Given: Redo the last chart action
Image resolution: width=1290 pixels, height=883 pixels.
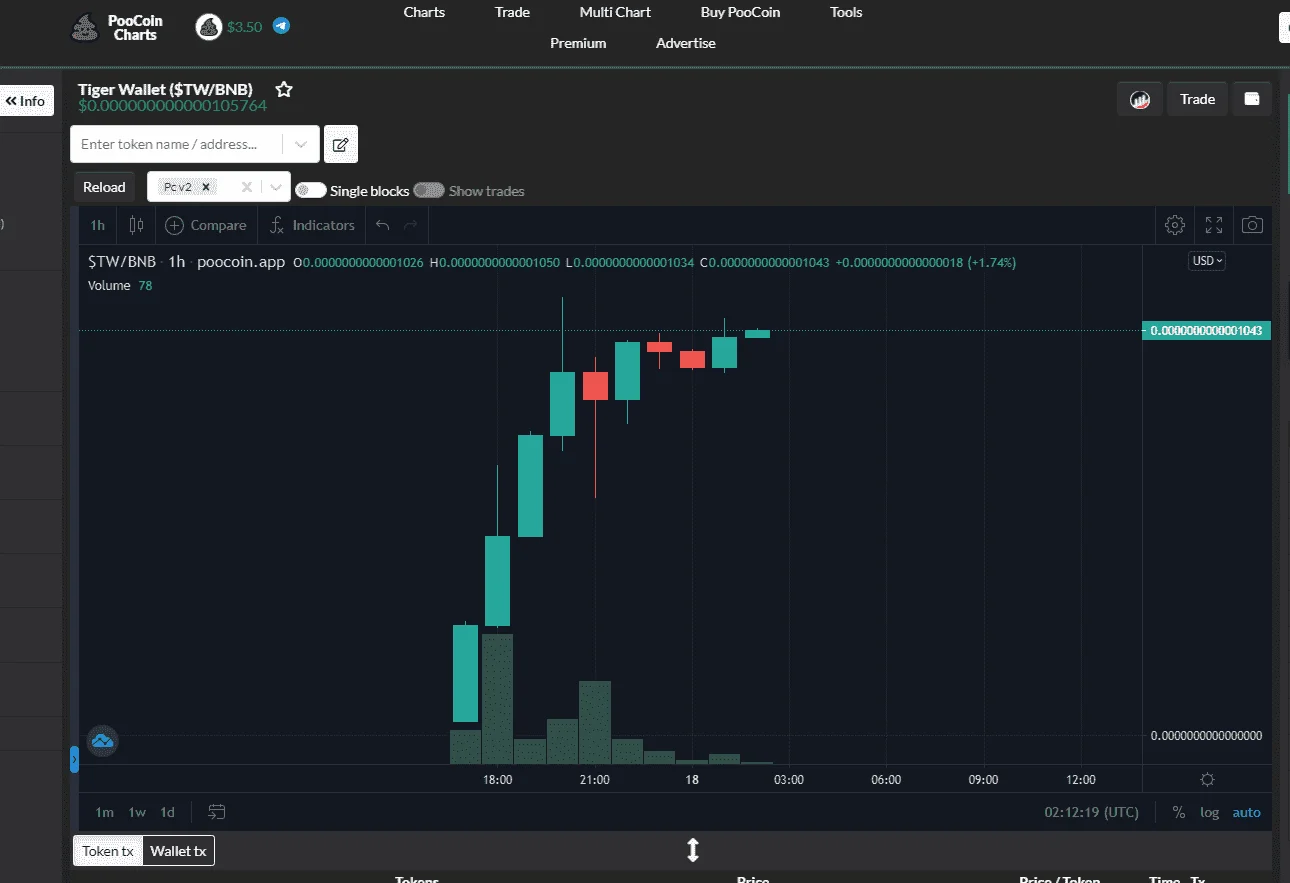Looking at the screenshot, I should (x=410, y=225).
